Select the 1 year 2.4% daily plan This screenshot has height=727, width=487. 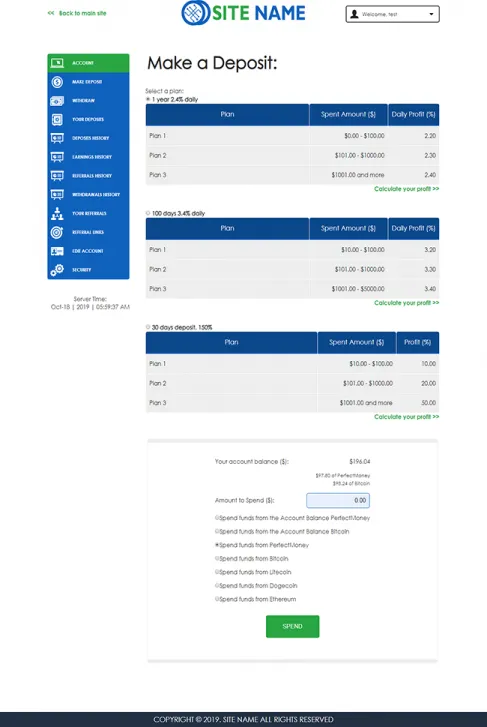[148, 99]
